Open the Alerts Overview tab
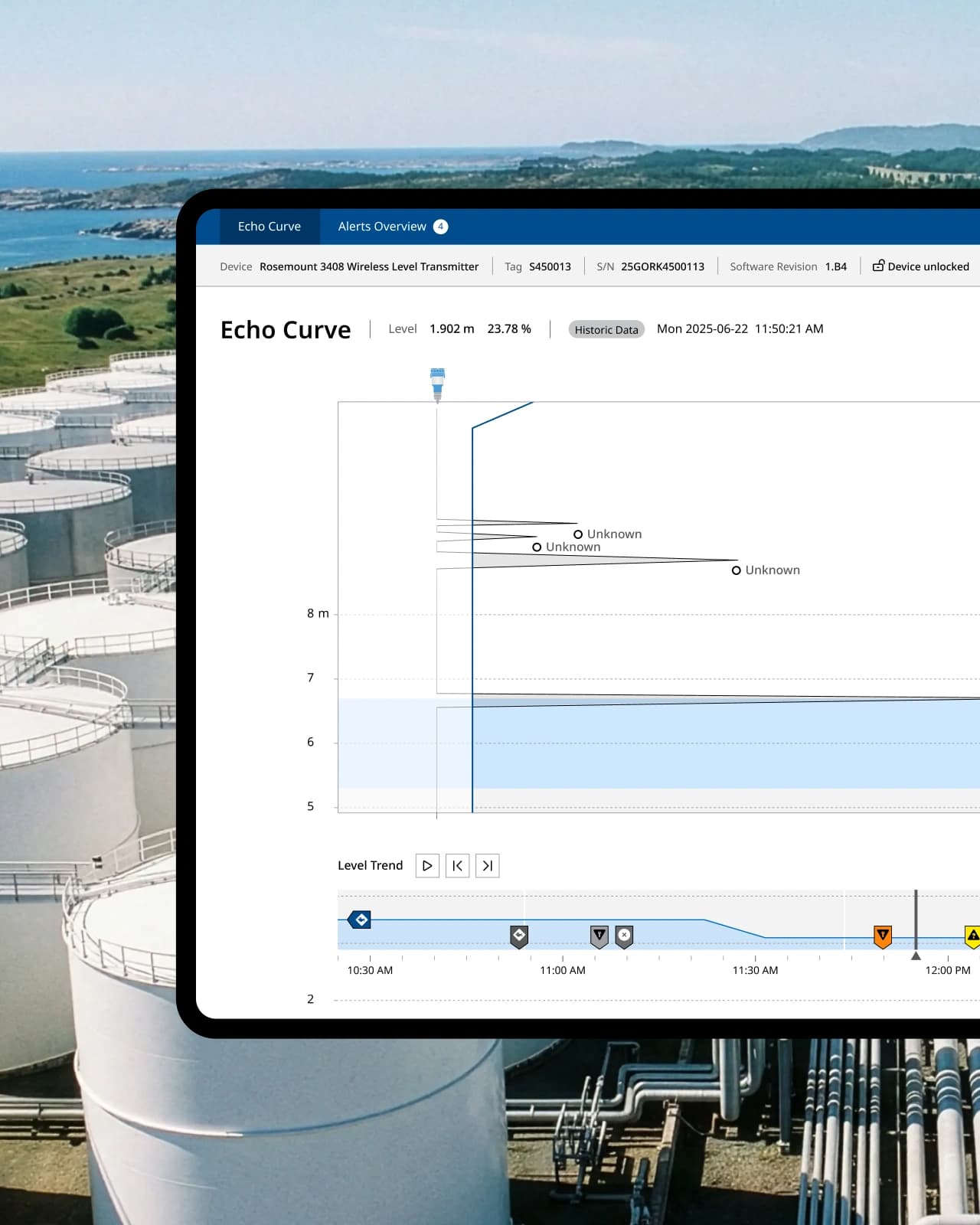The height and width of the screenshot is (1225, 980). tap(382, 227)
